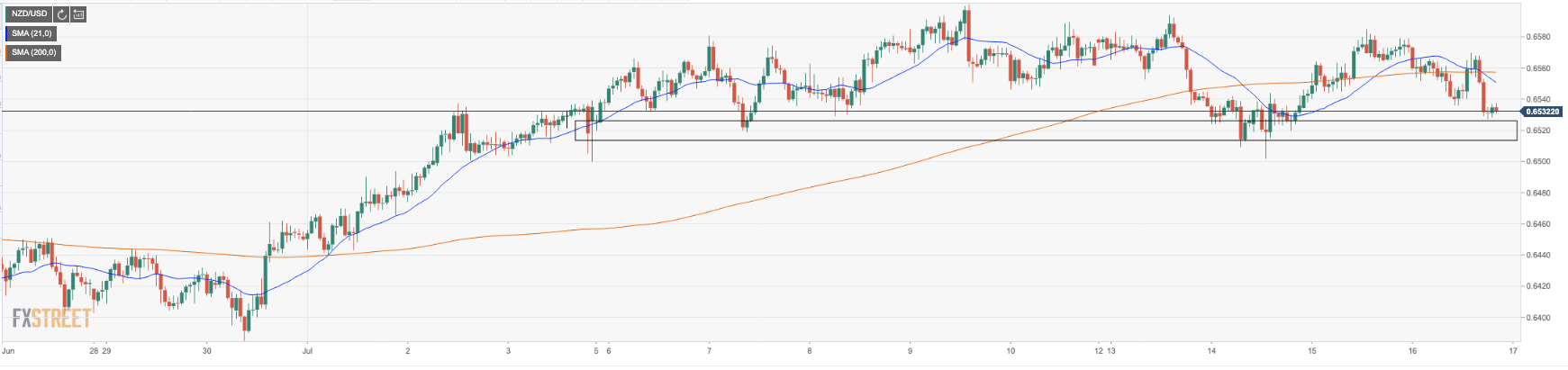Click the 0.6460 price axis label
Screen dimensions: 1568x370
click(x=1537, y=224)
